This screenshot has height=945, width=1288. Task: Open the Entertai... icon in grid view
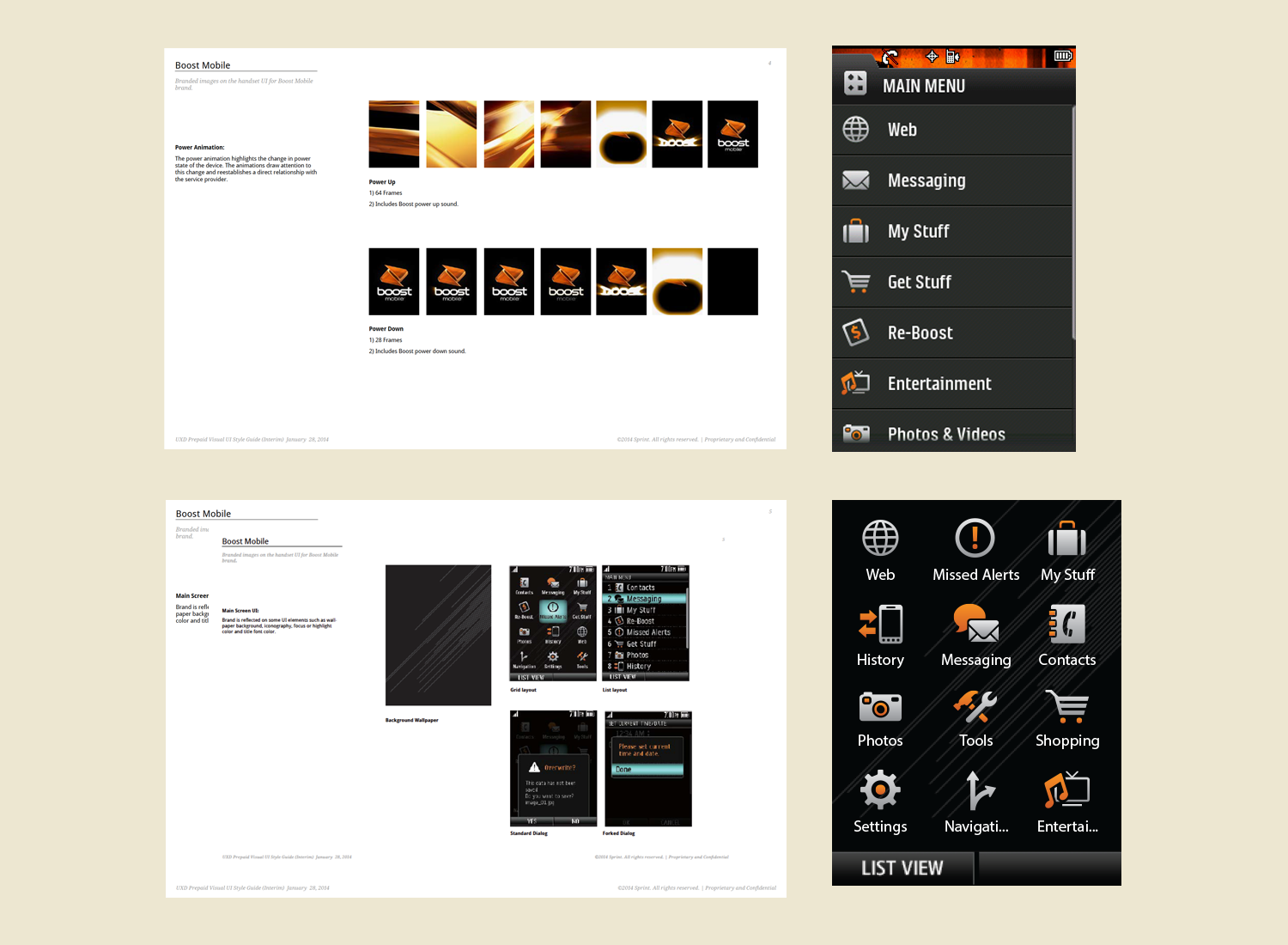[1067, 802]
